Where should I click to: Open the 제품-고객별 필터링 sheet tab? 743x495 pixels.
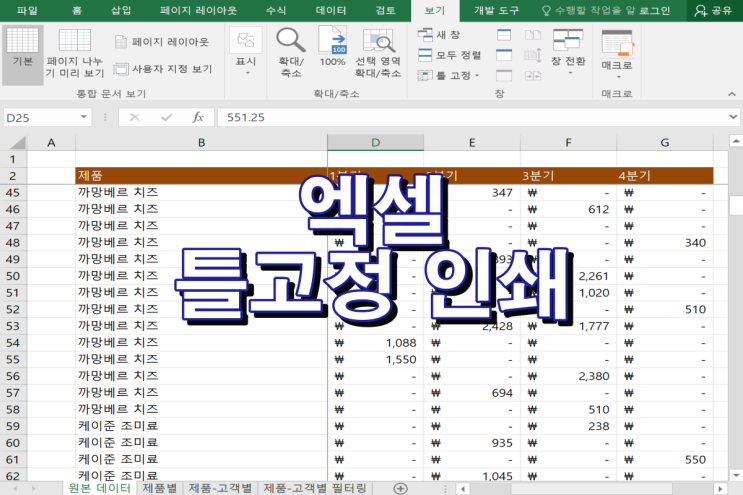click(x=315, y=488)
